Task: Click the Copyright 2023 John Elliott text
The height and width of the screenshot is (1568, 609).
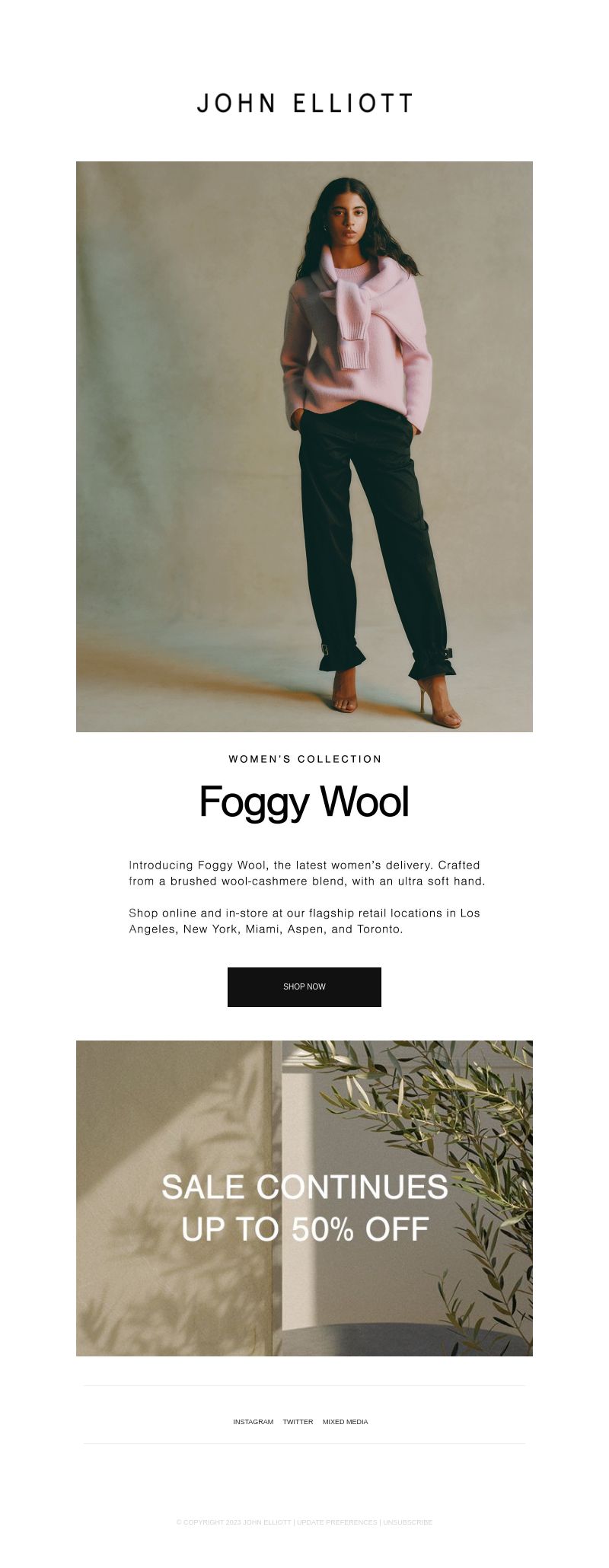Action: tap(234, 1522)
